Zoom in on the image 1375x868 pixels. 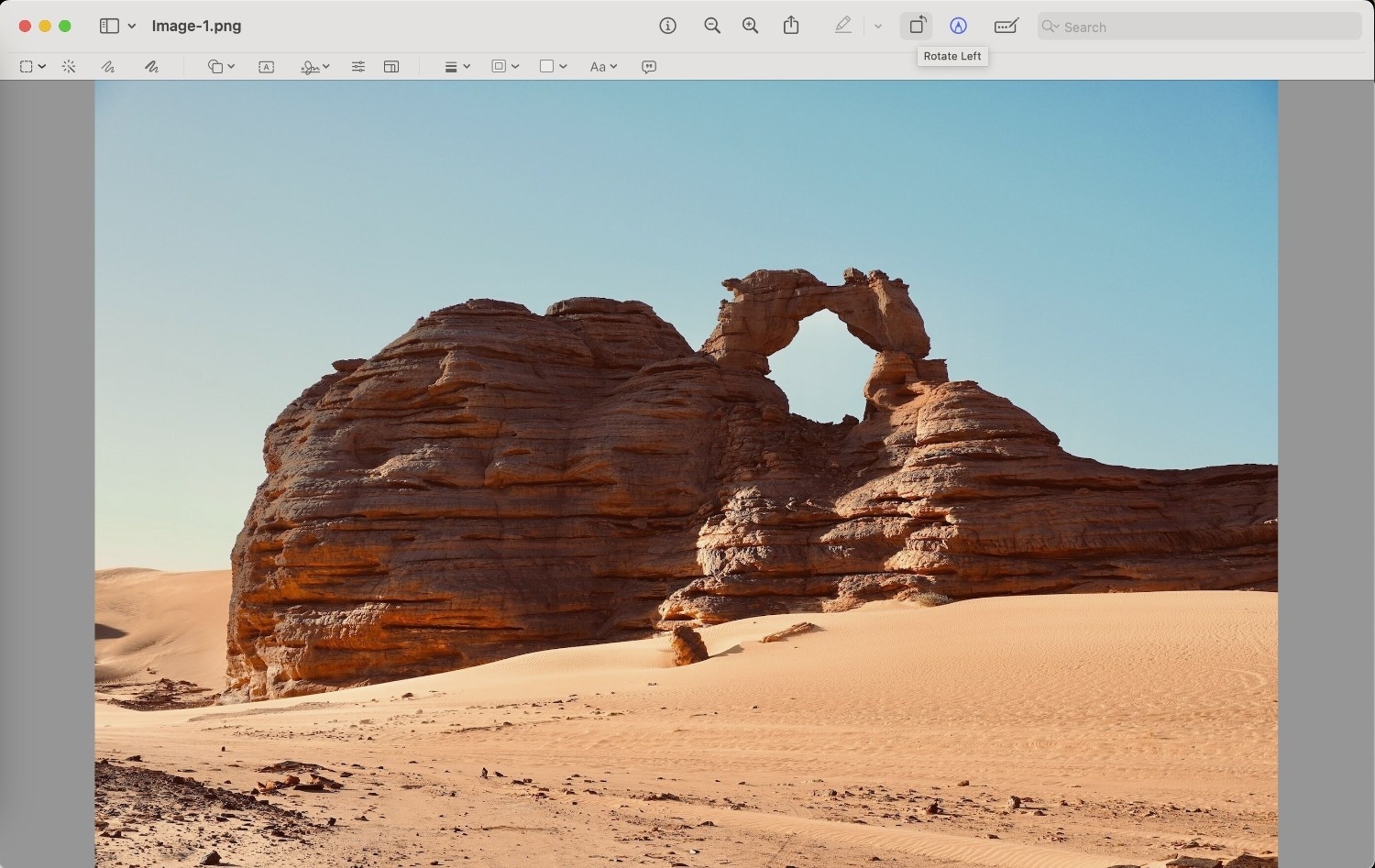tap(751, 26)
